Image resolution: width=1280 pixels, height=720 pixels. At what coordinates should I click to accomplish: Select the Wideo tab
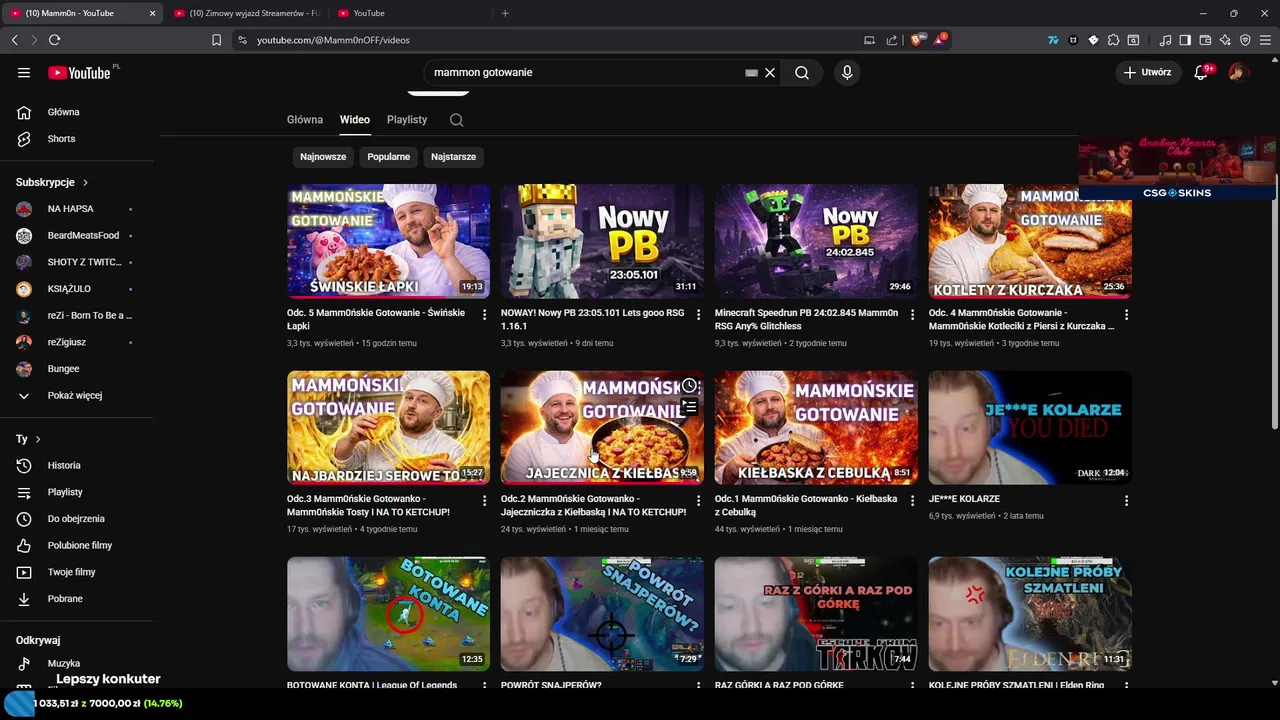click(x=355, y=119)
